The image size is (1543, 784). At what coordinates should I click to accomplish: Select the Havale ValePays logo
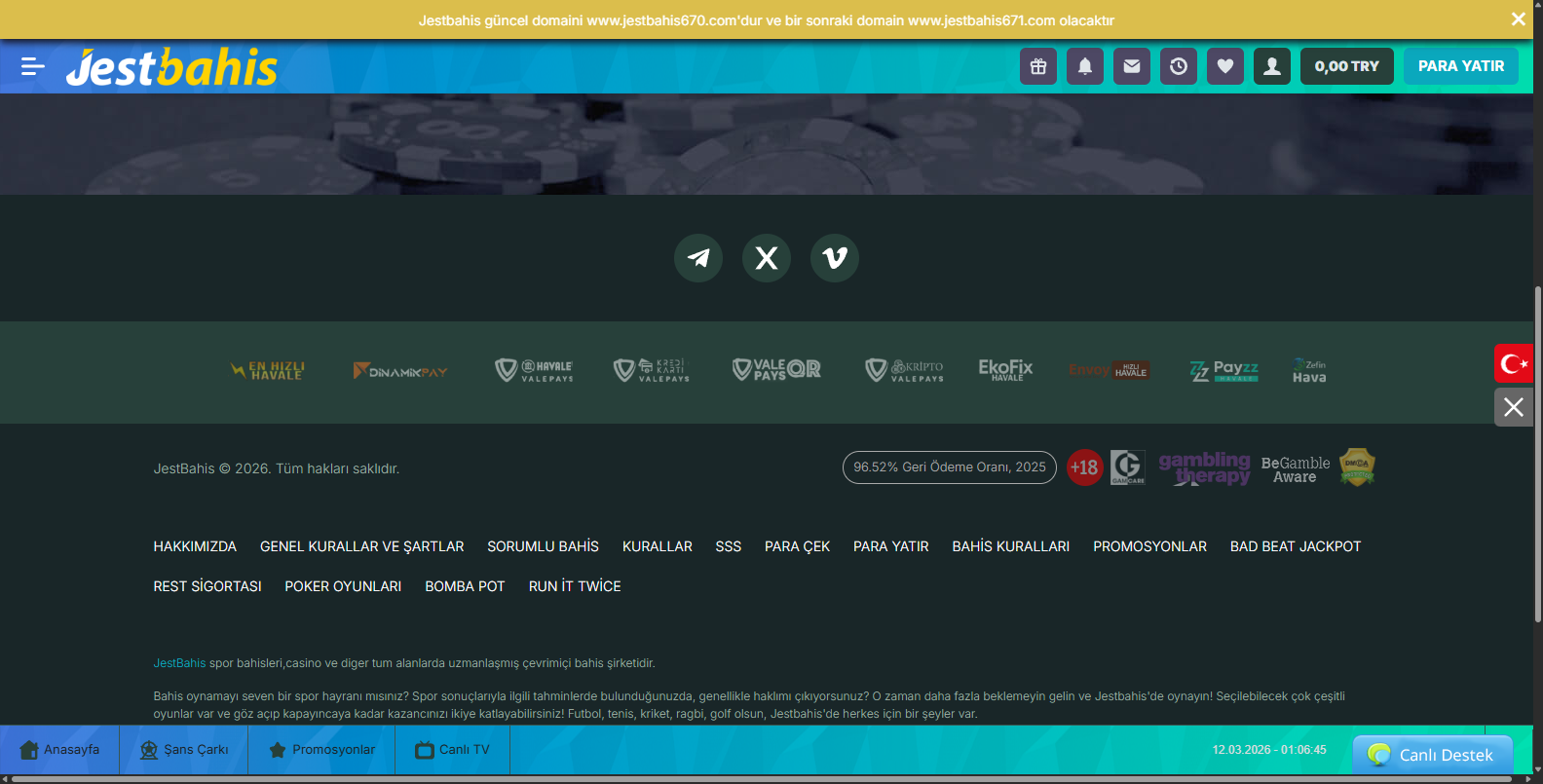tap(534, 371)
